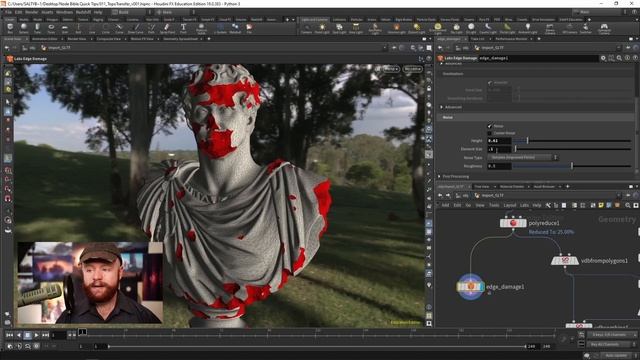Open the network editor Add menu
The width and height of the screenshot is (640, 360).
pos(445,205)
